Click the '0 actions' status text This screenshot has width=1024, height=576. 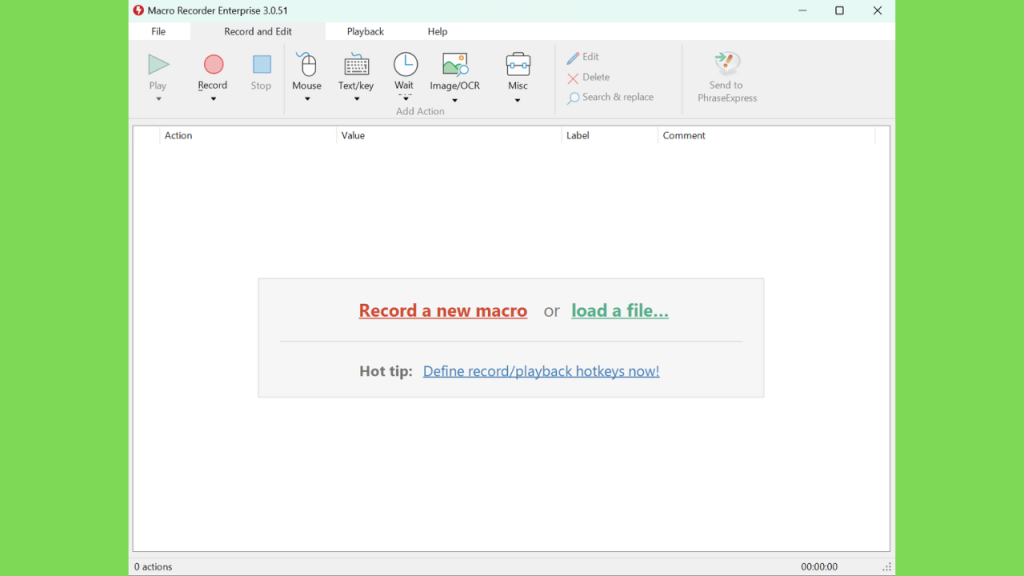[x=153, y=567]
